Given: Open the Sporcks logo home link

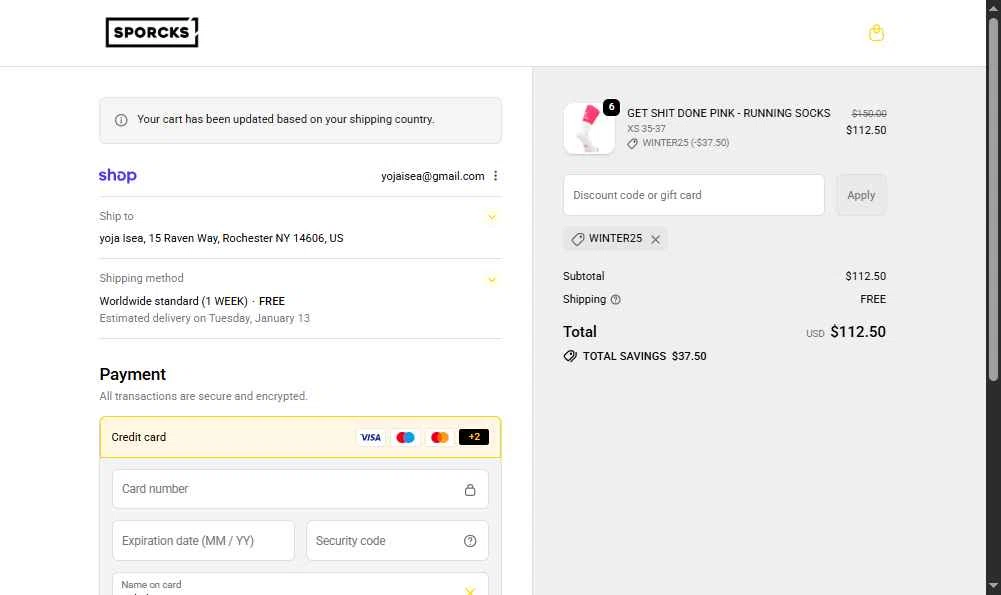Looking at the screenshot, I should click(152, 32).
